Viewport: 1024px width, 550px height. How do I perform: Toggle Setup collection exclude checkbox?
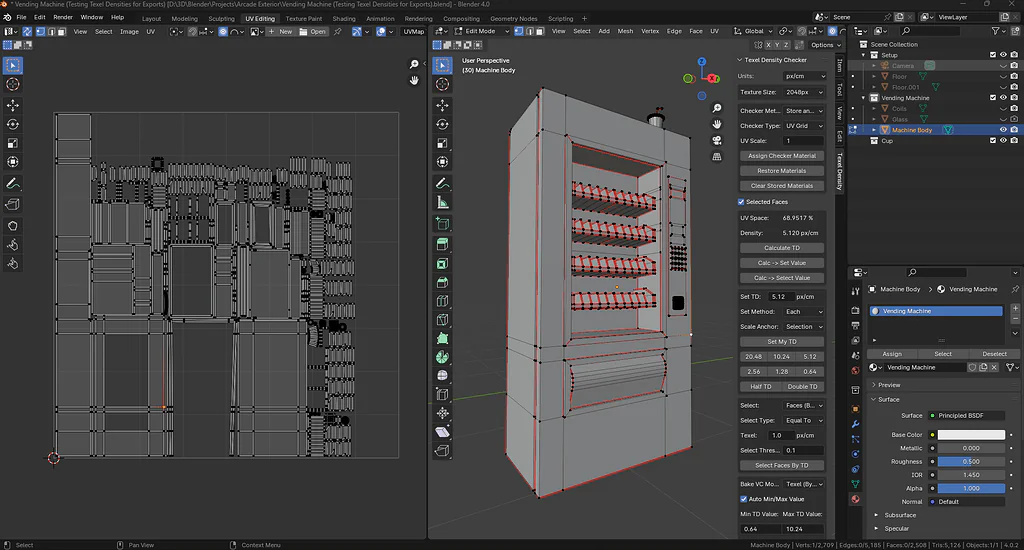(993, 55)
